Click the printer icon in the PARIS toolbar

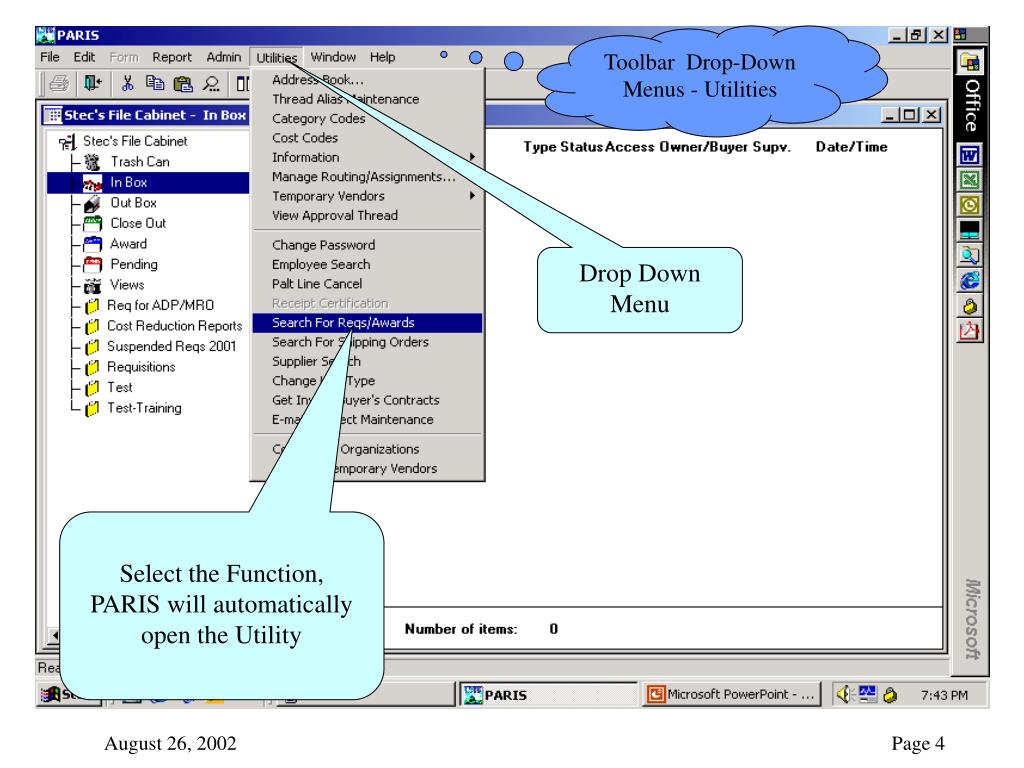pos(59,84)
